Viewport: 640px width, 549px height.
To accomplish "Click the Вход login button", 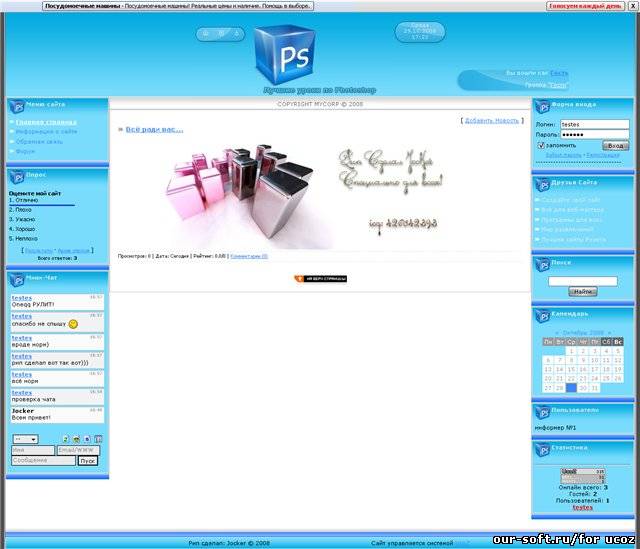I will click(x=616, y=146).
